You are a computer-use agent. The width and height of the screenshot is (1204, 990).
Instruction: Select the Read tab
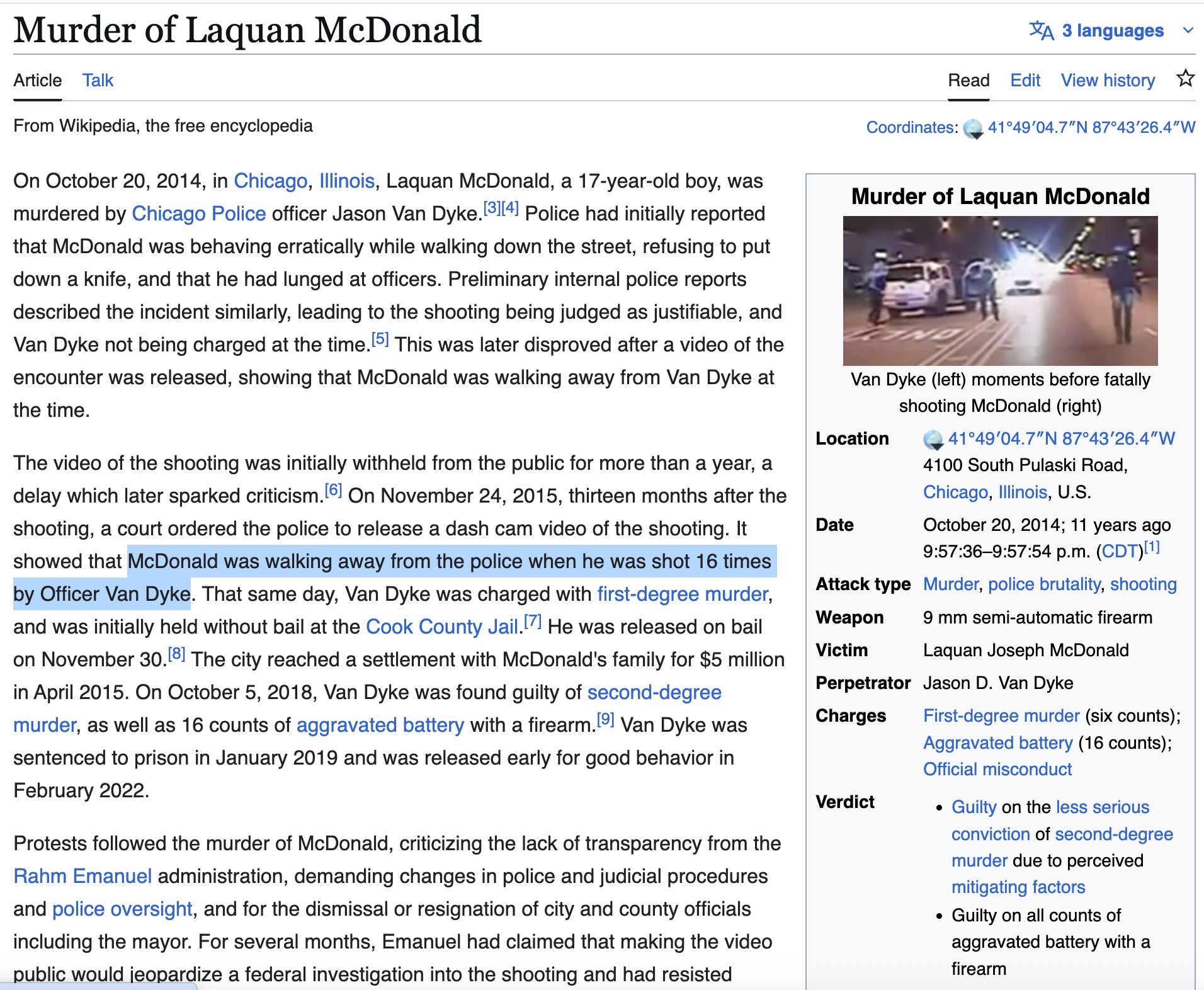pyautogui.click(x=968, y=81)
